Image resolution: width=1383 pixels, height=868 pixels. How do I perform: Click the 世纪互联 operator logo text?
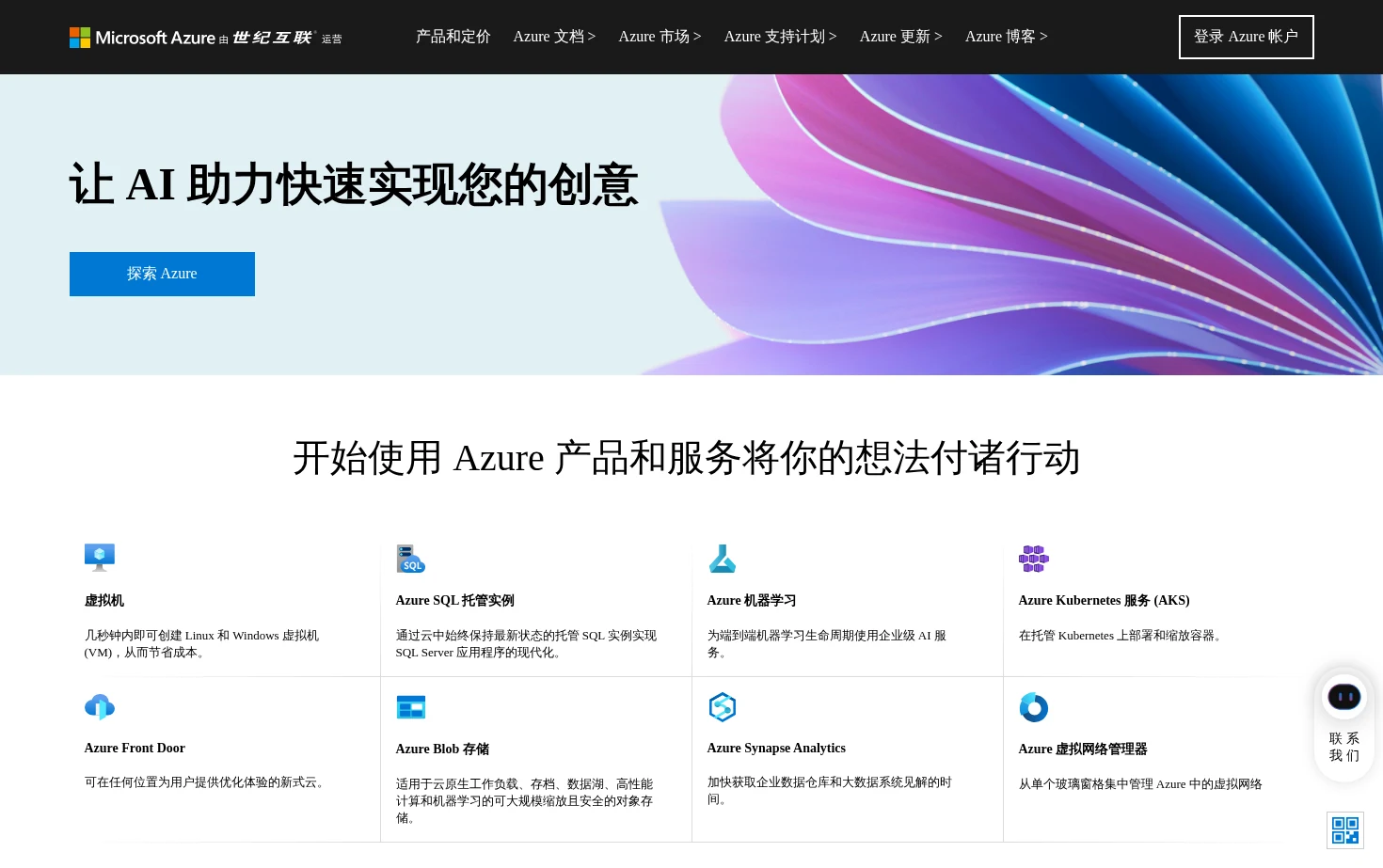pos(272,38)
